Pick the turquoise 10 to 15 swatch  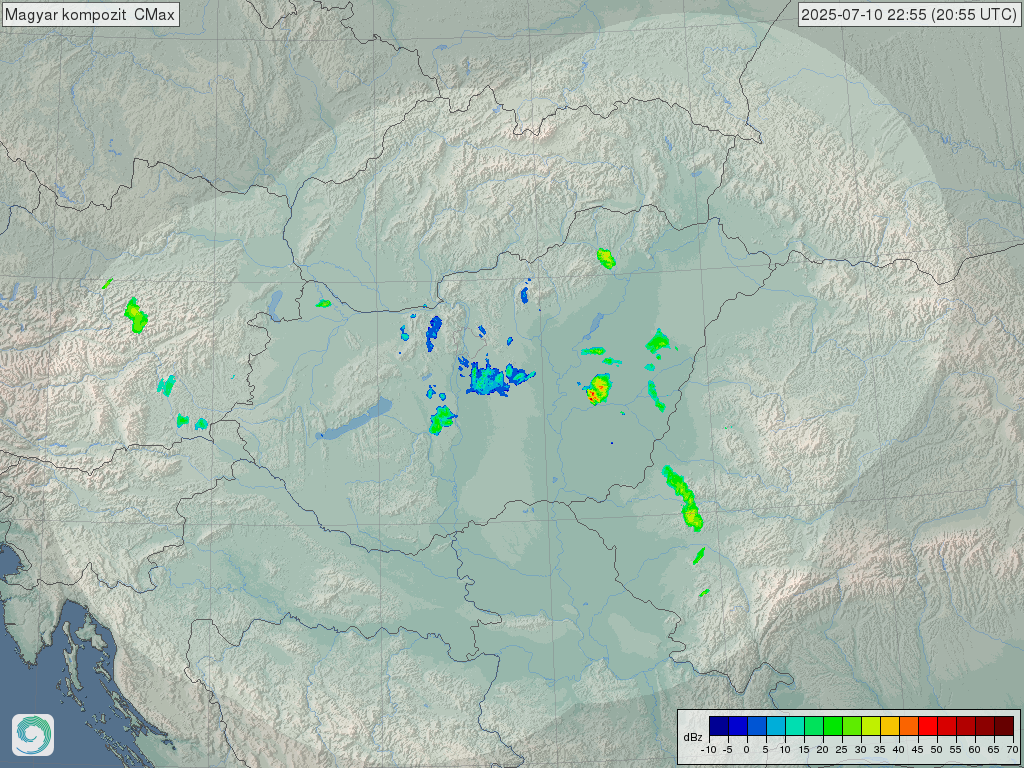795,726
